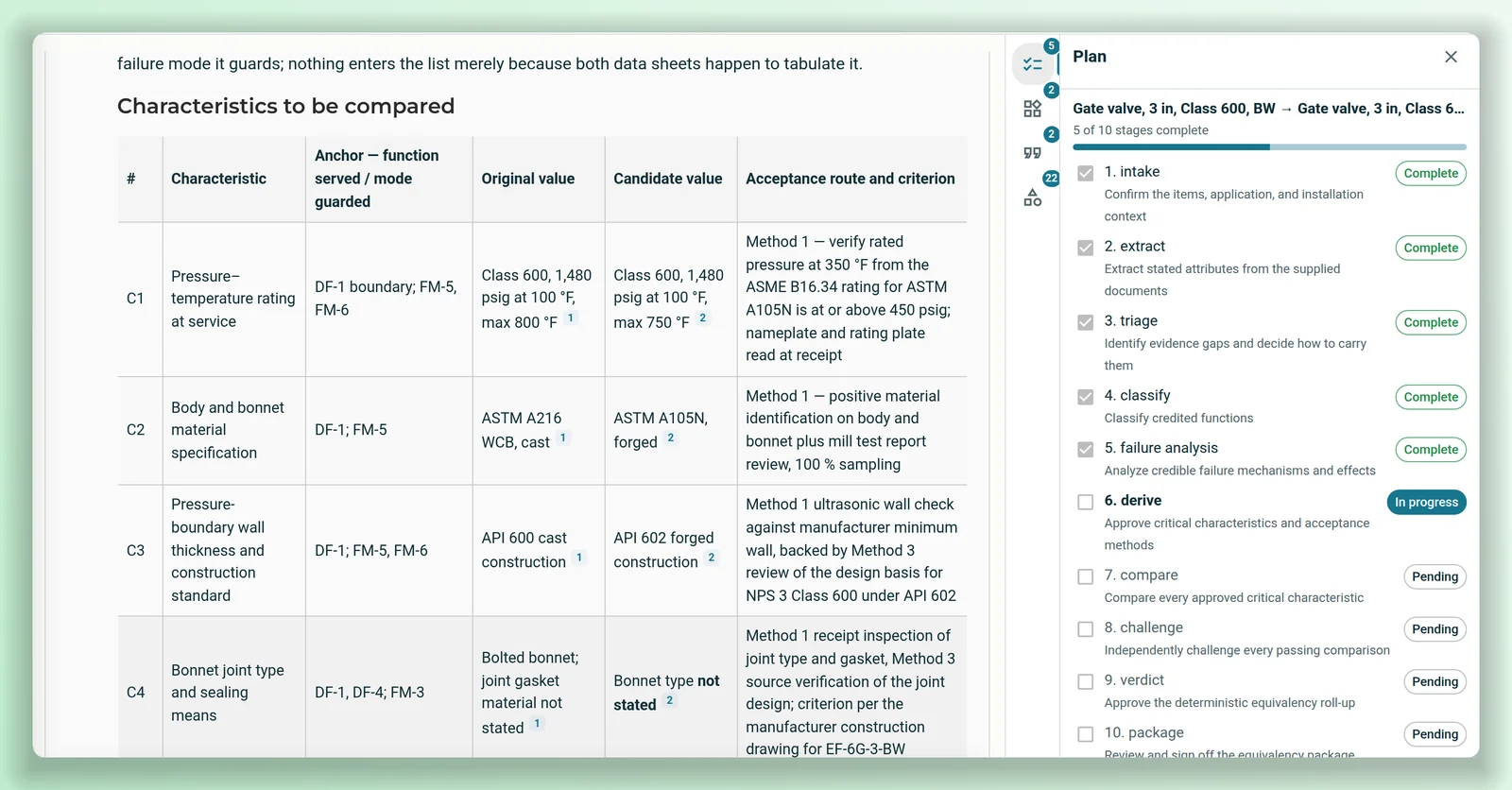The width and height of the screenshot is (1512, 790).
Task: Close the Plan panel
Action: 1451,57
